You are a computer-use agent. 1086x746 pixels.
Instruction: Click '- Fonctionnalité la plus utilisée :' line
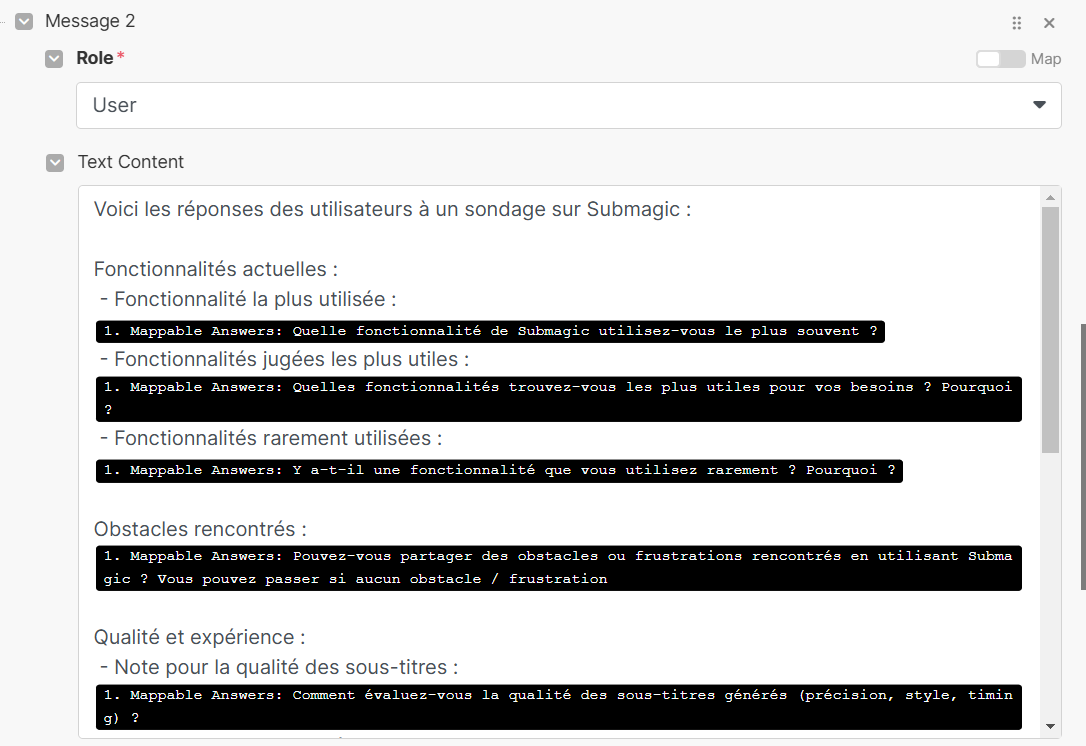click(248, 299)
